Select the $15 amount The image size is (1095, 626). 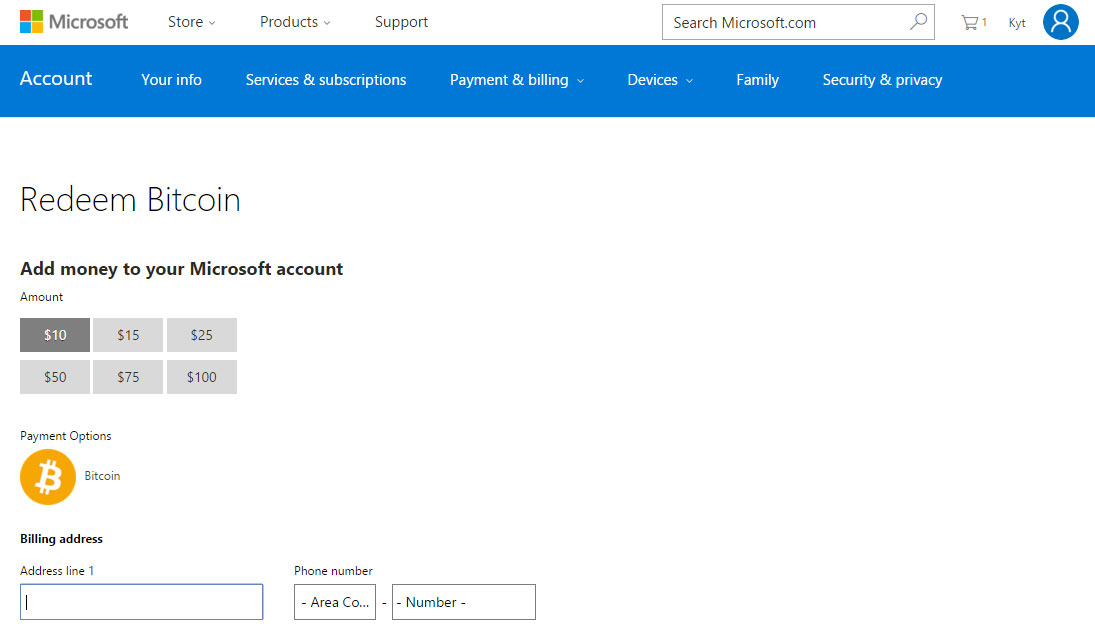click(128, 335)
